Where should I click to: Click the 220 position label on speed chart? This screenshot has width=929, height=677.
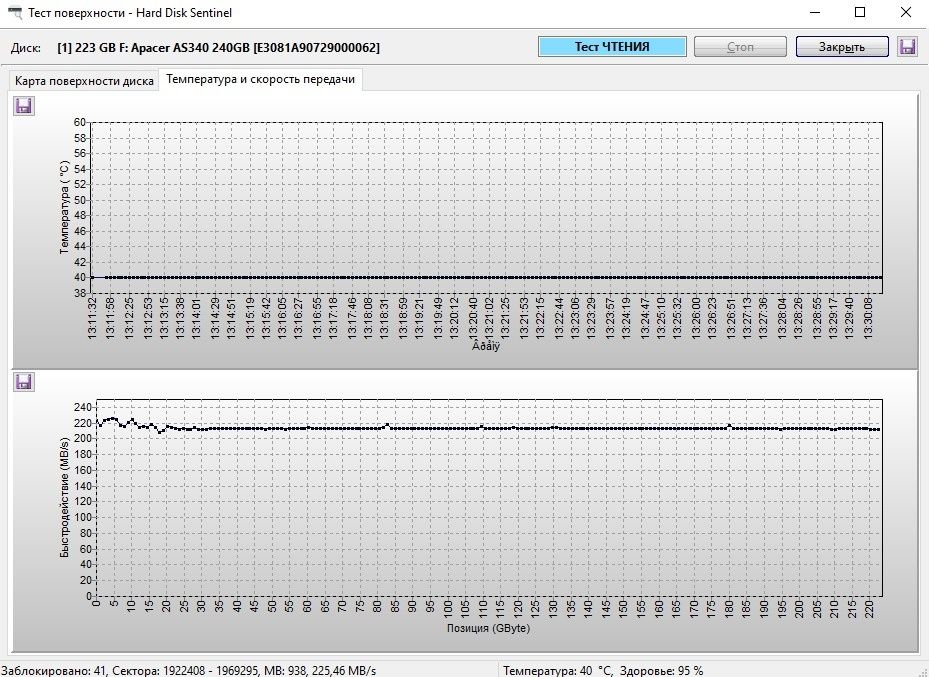(869, 608)
